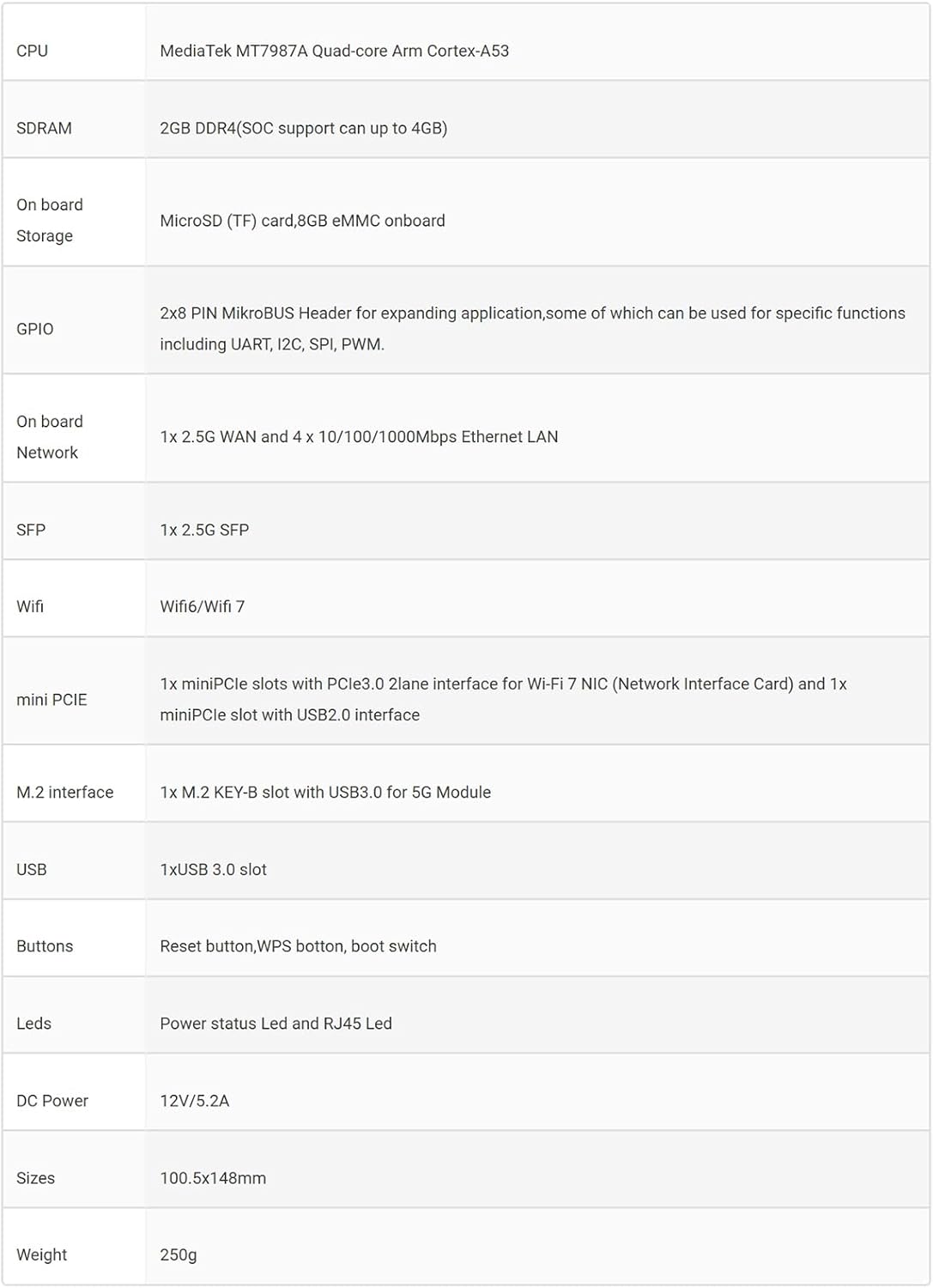Select the 2GB DDR4 memory description
Viewport: 933px width, 1288px height.
303,128
